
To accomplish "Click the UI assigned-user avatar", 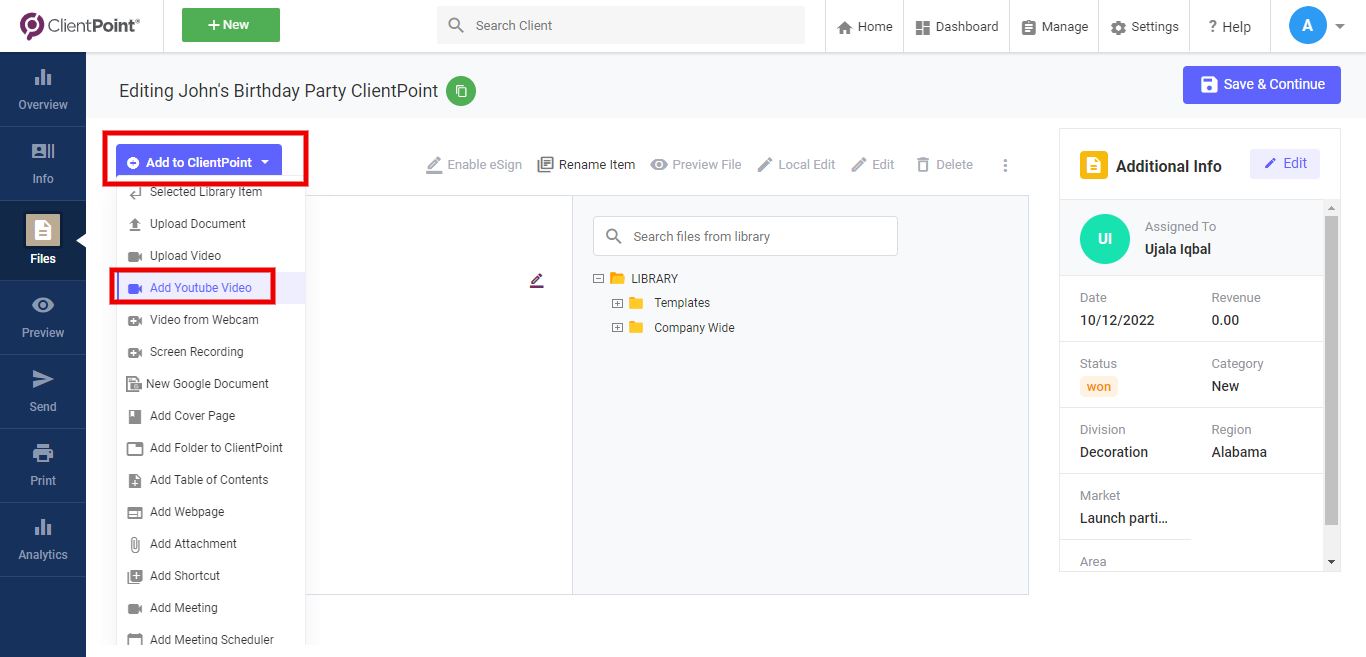I will (x=1105, y=239).
